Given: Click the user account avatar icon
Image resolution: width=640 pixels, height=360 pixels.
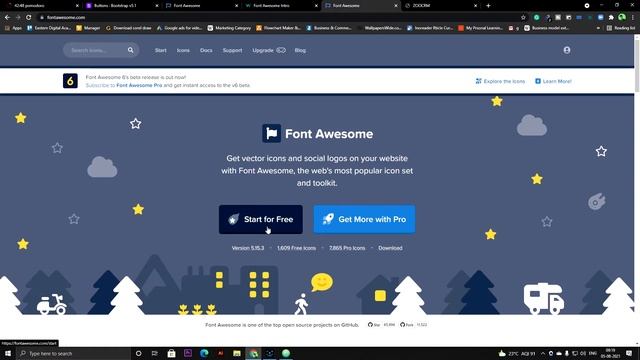Looking at the screenshot, I should point(567,50).
